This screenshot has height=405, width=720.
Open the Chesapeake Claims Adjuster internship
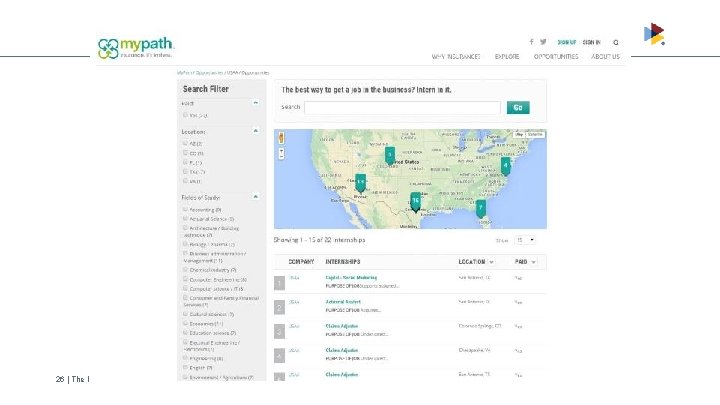342,350
